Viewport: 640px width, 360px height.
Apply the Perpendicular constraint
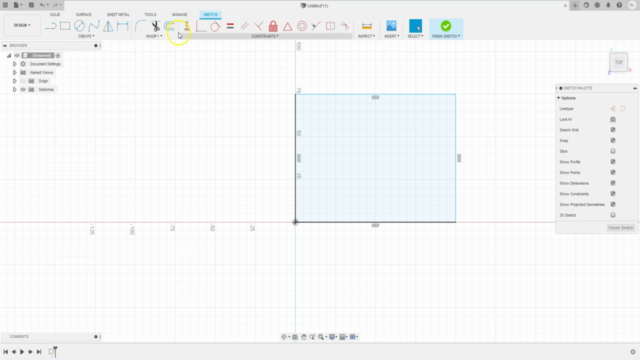[259, 26]
